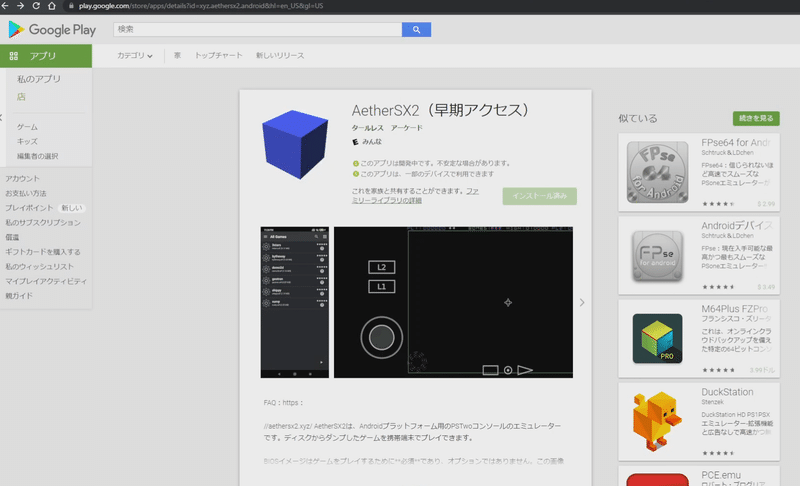Open the PCE.emu title link

(x=720, y=475)
